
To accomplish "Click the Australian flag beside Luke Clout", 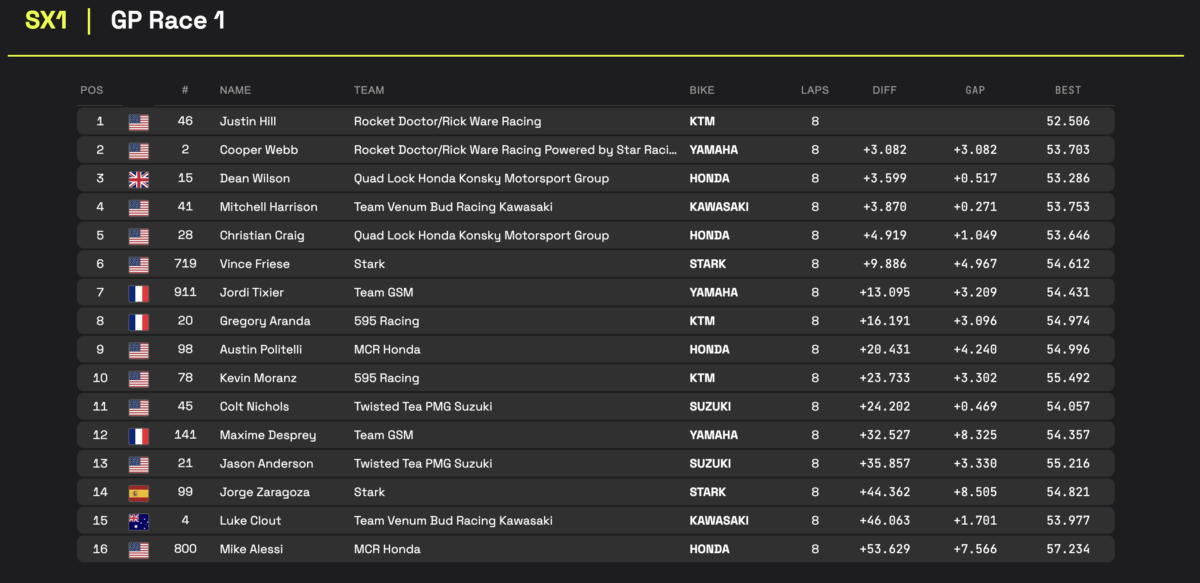I will coord(138,521).
